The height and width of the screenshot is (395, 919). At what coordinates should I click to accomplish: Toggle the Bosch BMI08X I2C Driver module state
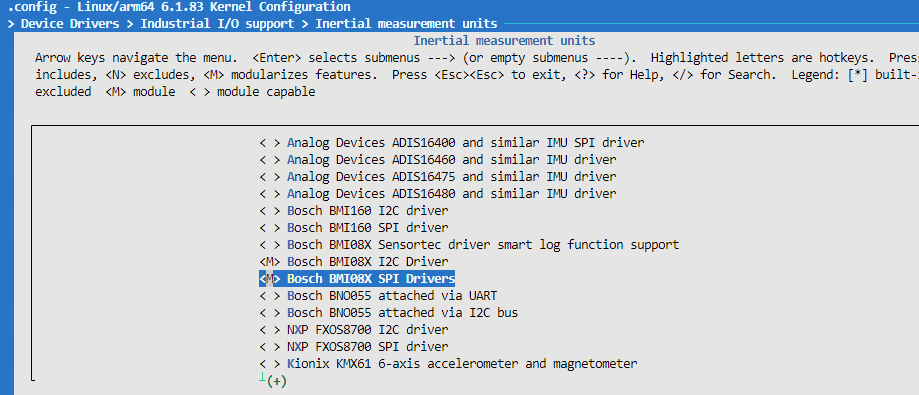270,261
